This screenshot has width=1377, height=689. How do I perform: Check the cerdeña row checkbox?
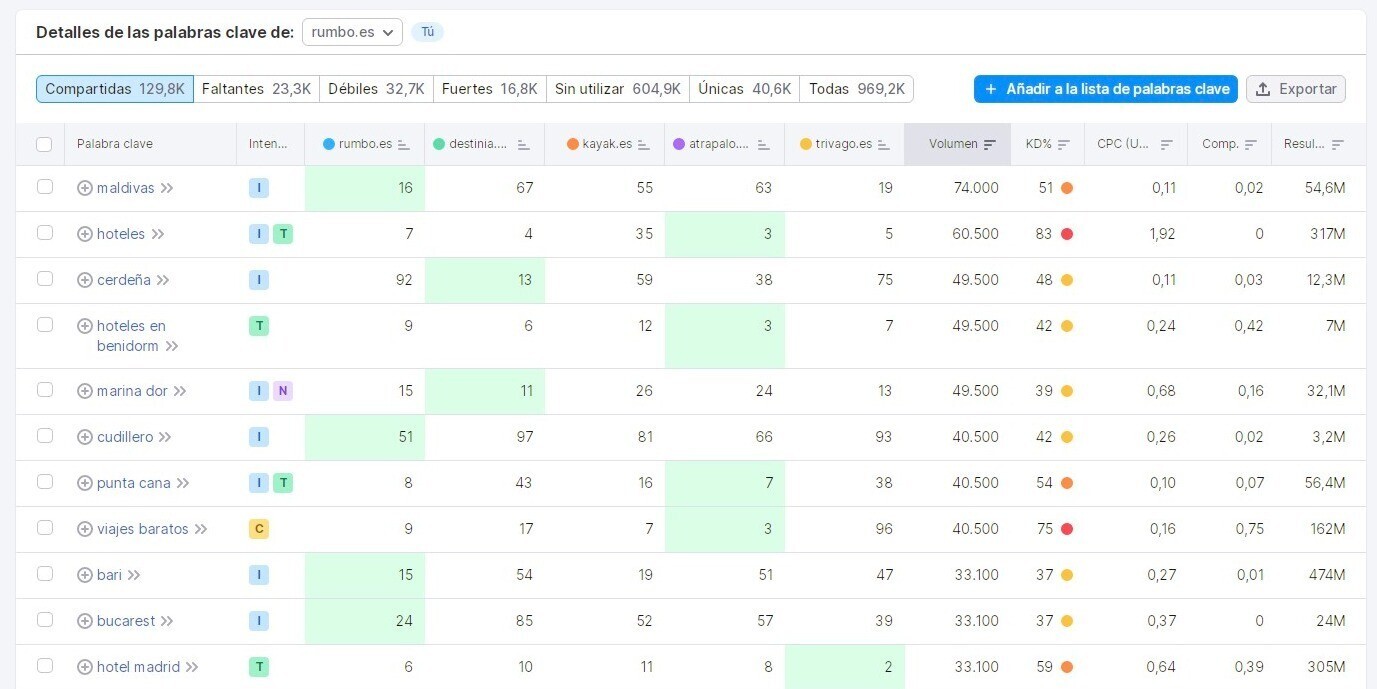pyautogui.click(x=45, y=279)
